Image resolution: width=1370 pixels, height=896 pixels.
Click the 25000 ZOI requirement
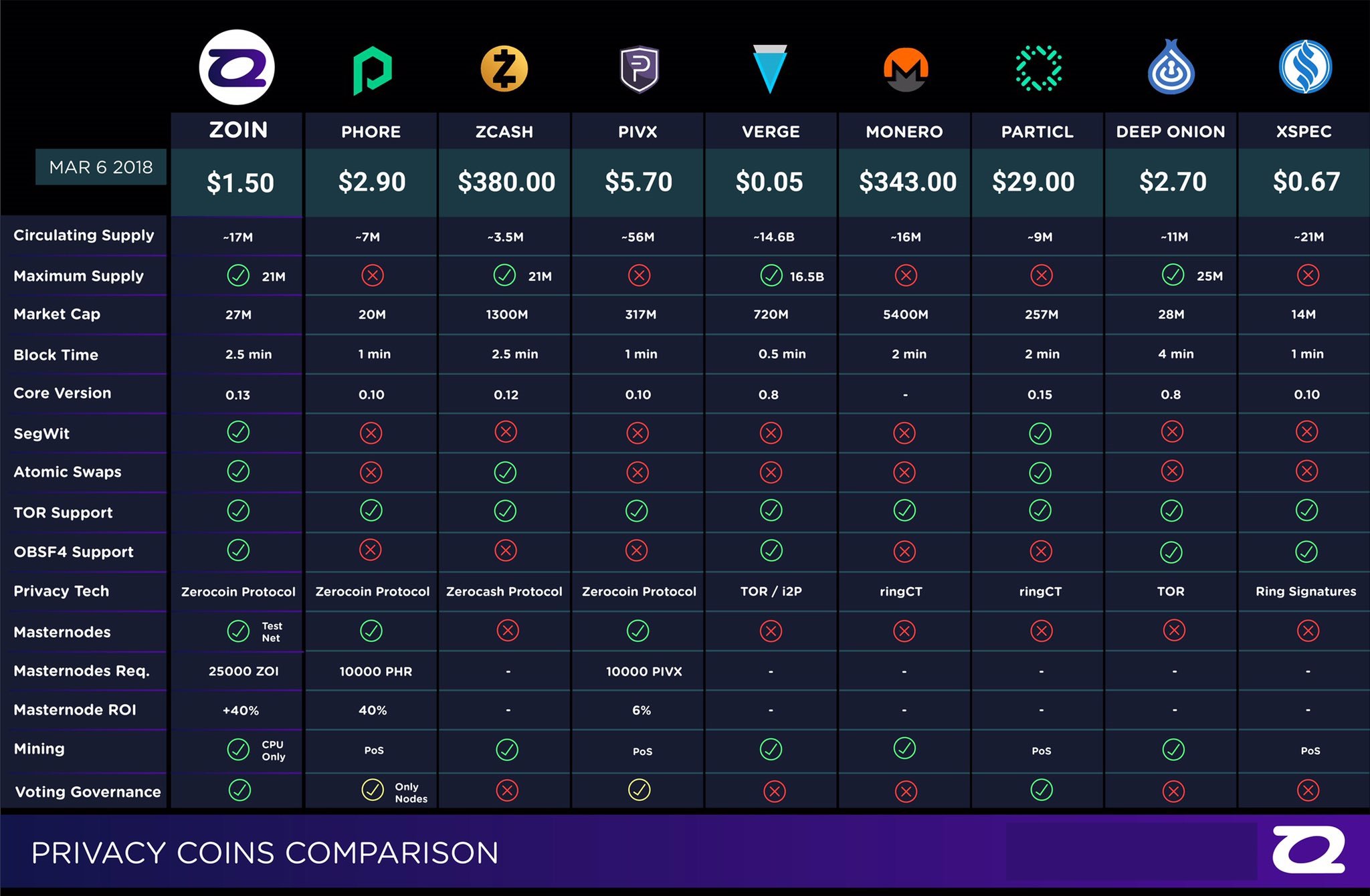[243, 671]
